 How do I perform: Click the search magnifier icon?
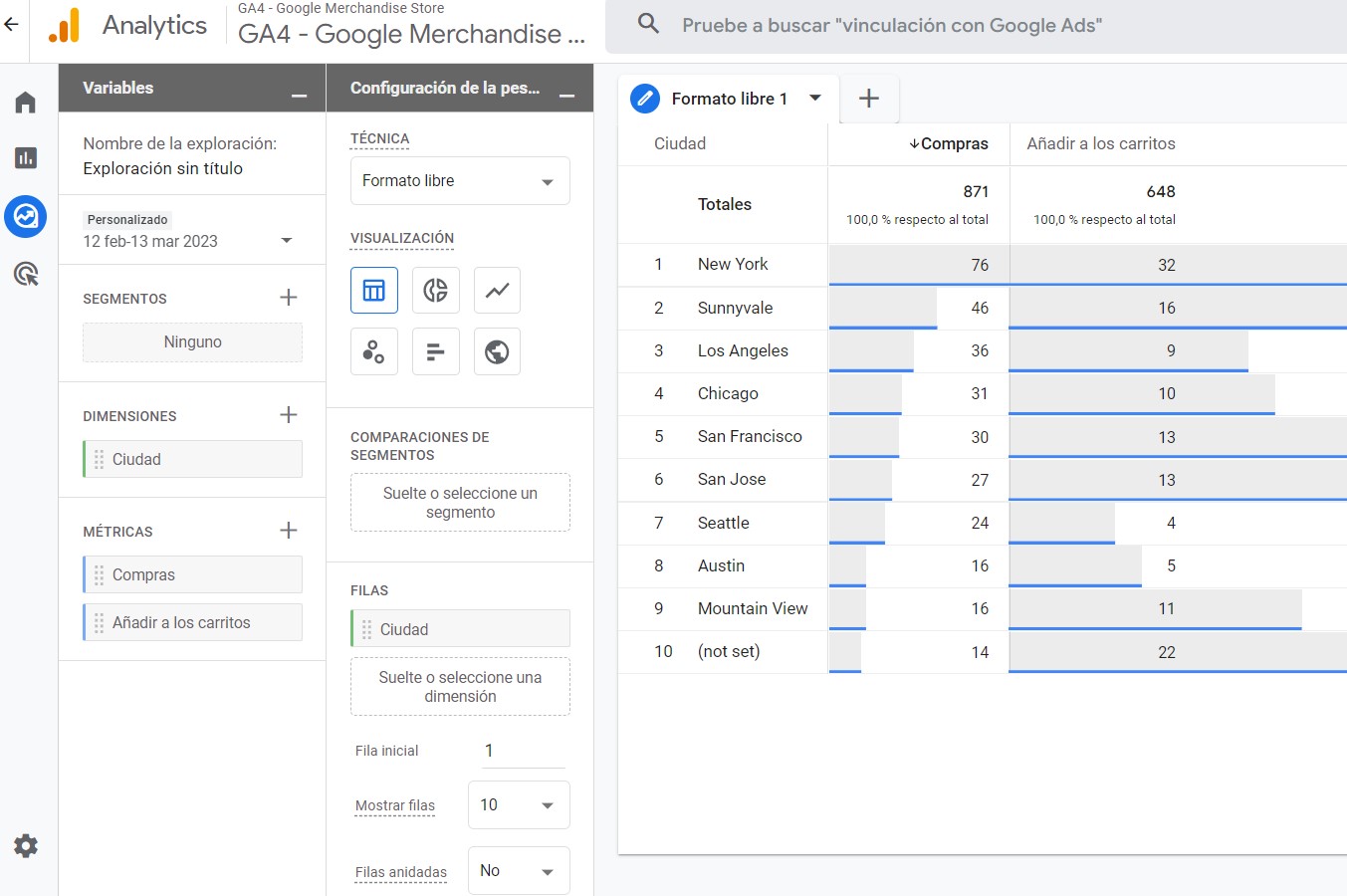point(648,24)
